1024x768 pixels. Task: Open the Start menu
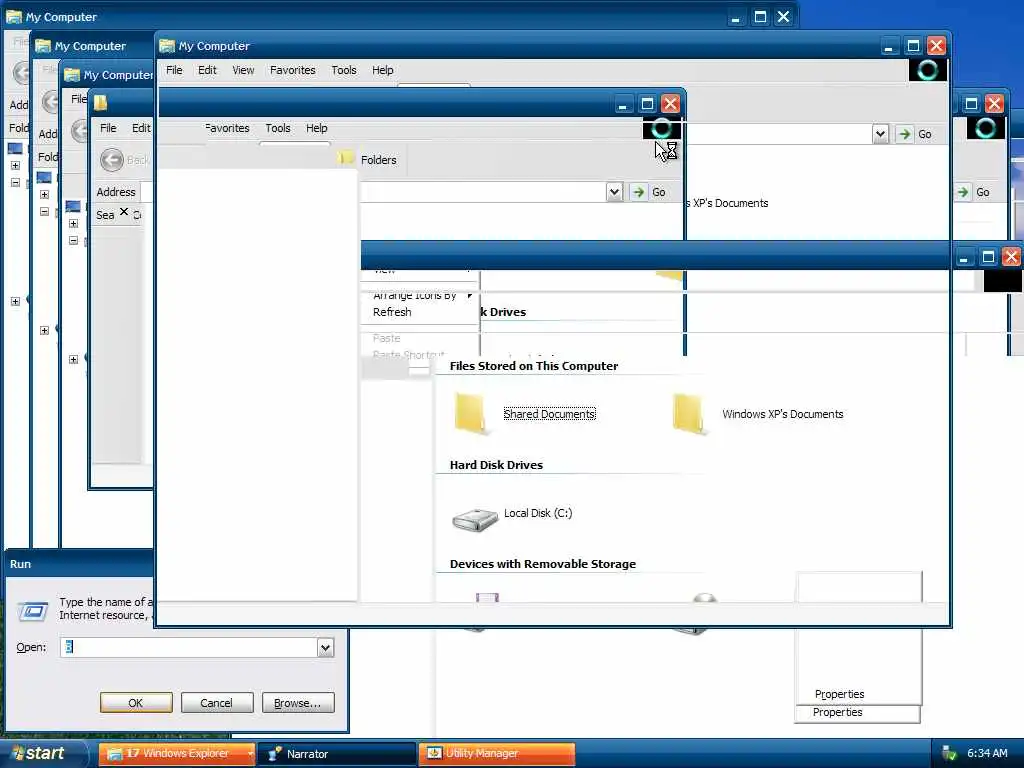tap(43, 754)
